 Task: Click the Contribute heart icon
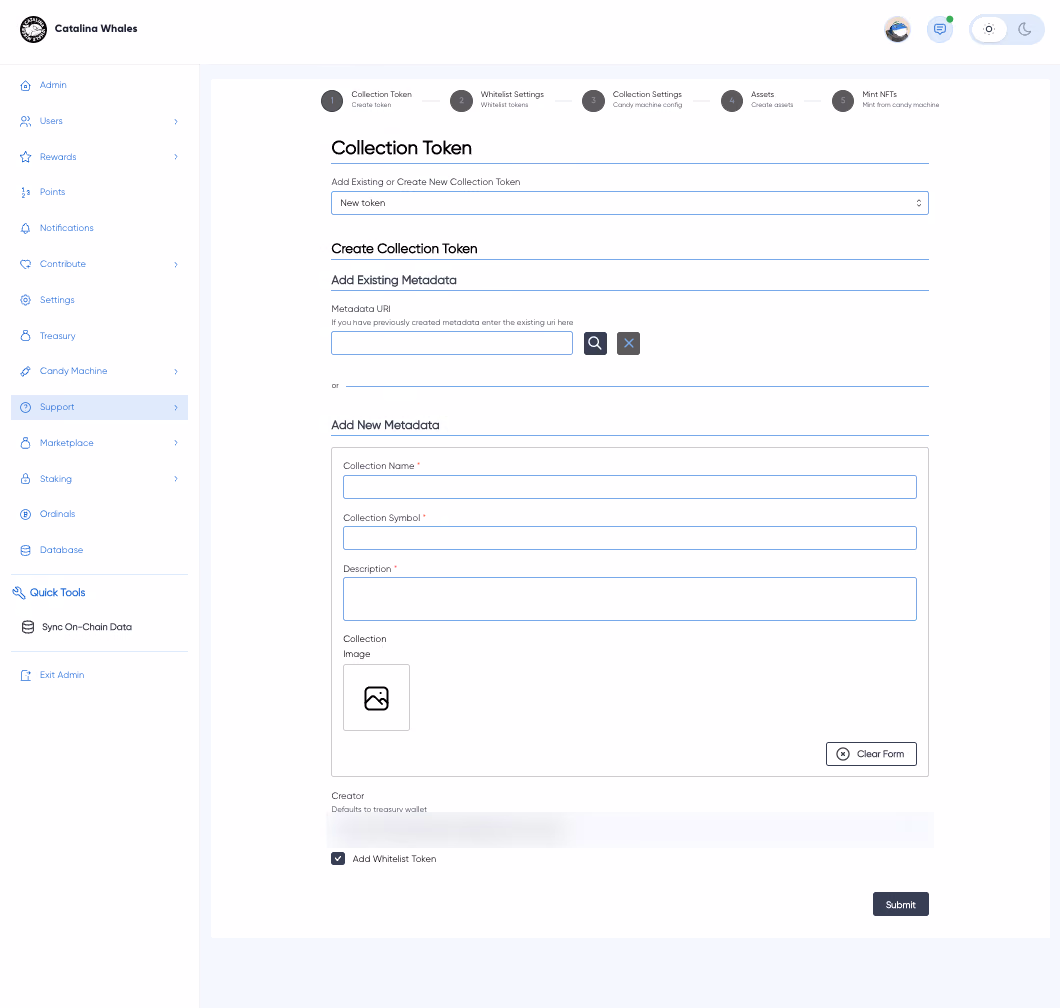tap(26, 264)
